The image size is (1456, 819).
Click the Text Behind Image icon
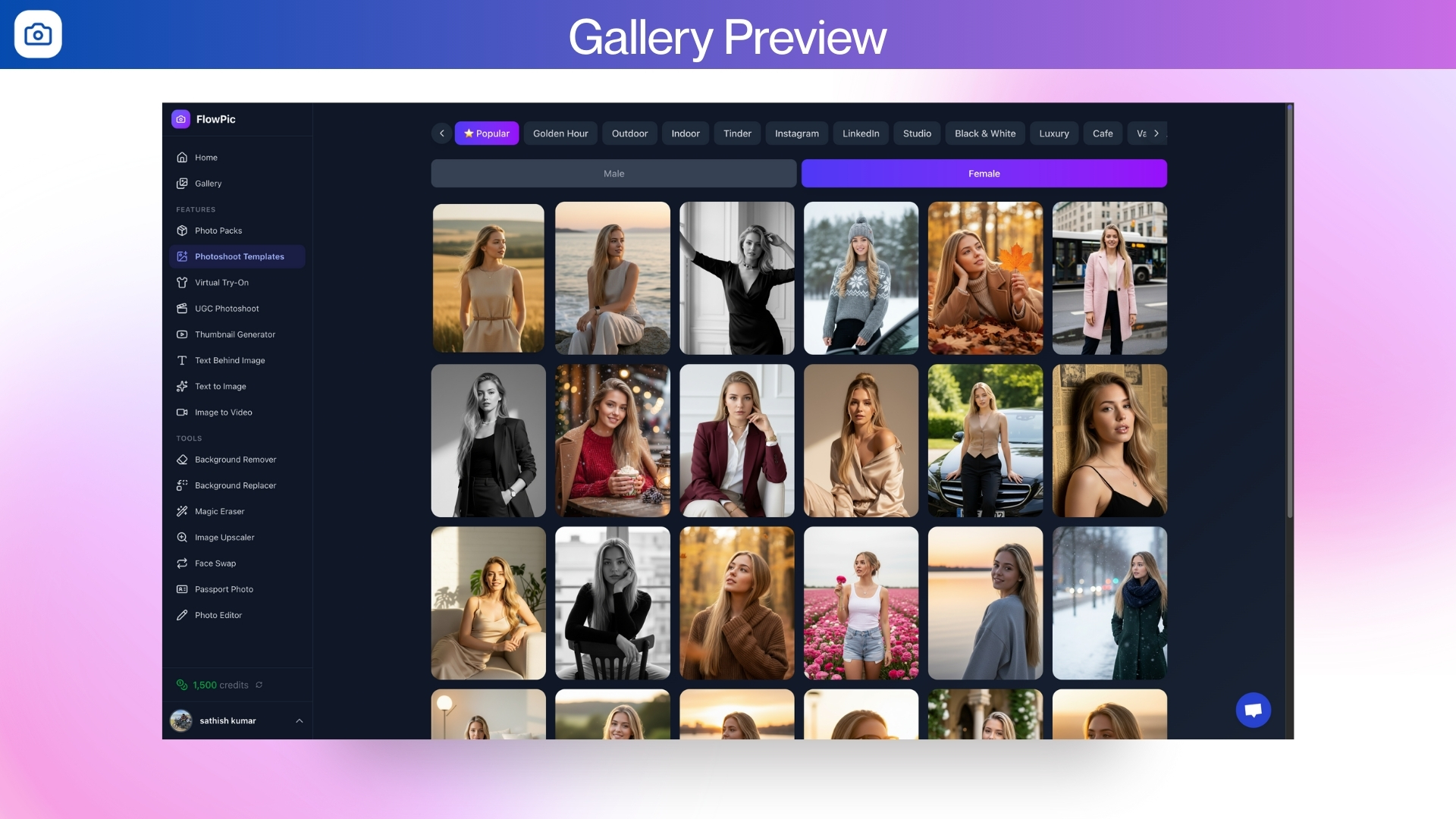click(x=182, y=361)
